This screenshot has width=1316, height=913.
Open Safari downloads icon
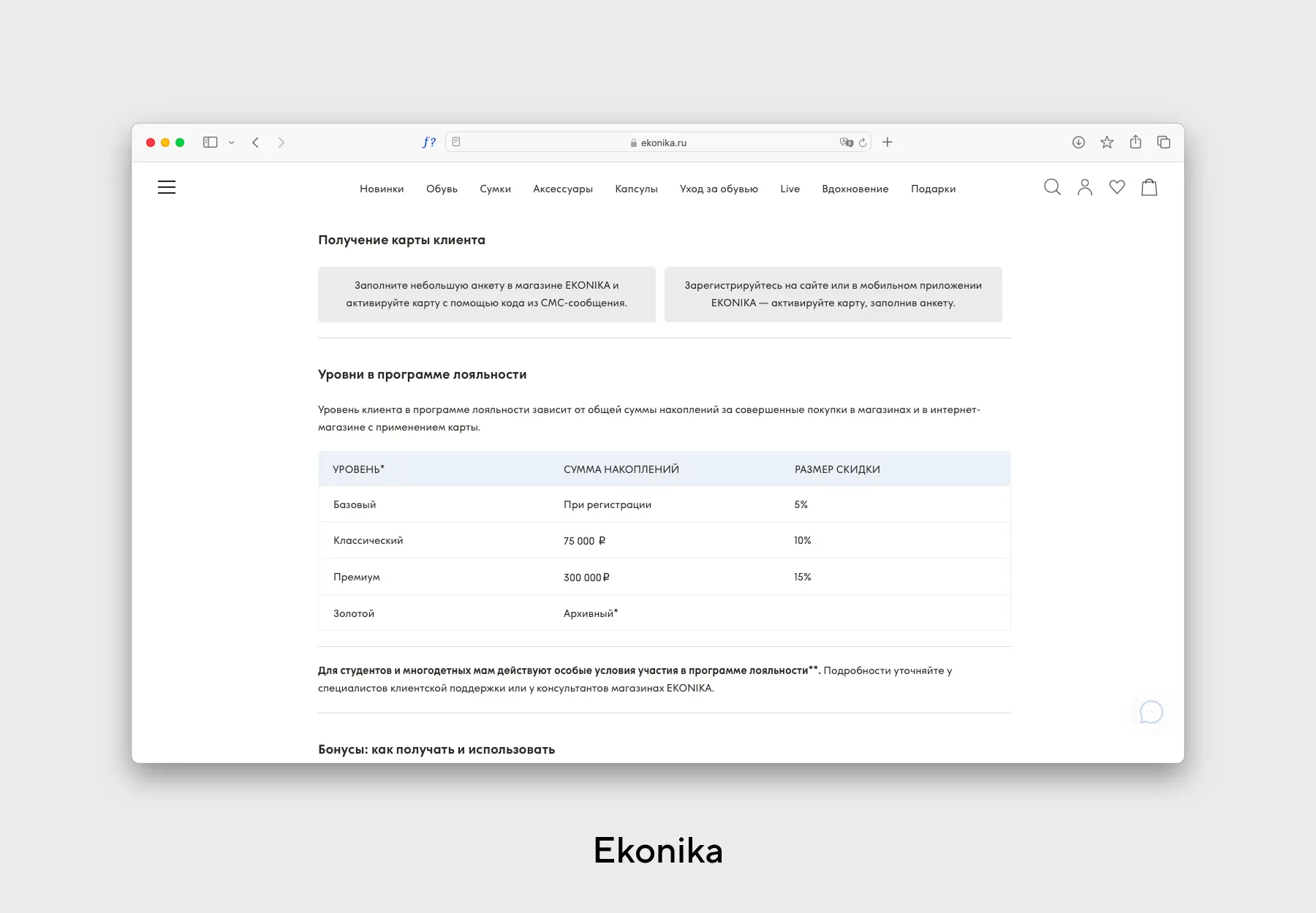click(1078, 142)
